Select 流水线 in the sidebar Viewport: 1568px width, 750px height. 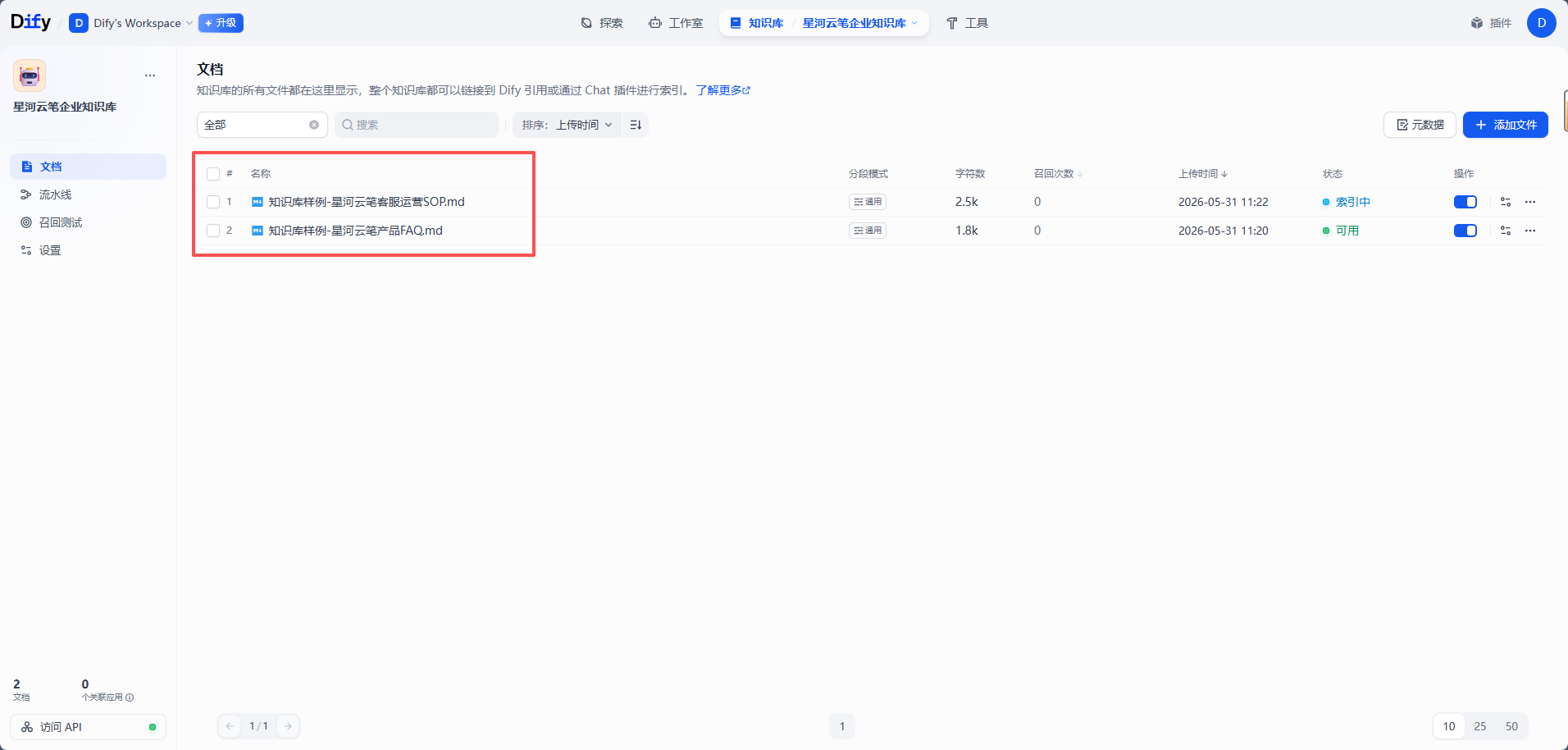(88, 194)
